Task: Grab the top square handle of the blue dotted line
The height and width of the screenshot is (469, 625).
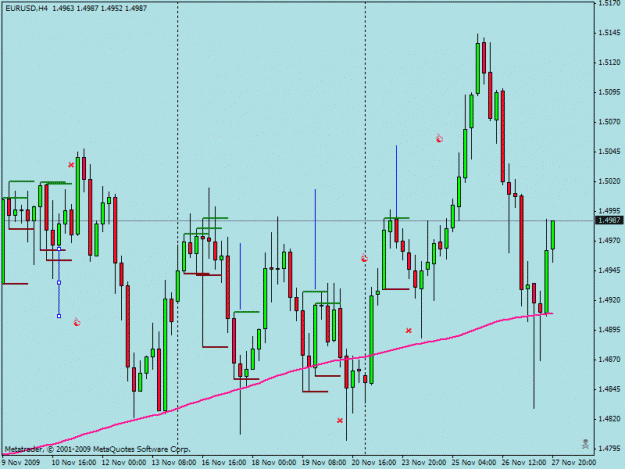Action: click(59, 249)
